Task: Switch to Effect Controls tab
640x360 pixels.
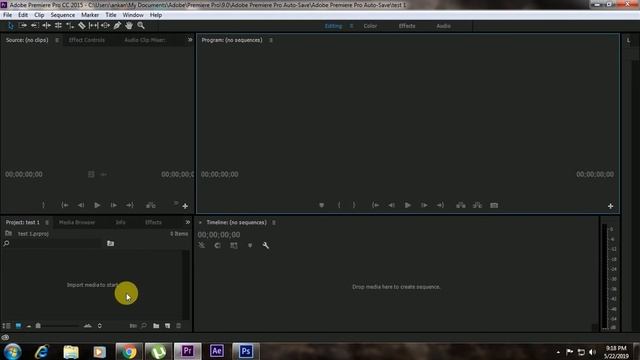Action: pyautogui.click(x=87, y=40)
